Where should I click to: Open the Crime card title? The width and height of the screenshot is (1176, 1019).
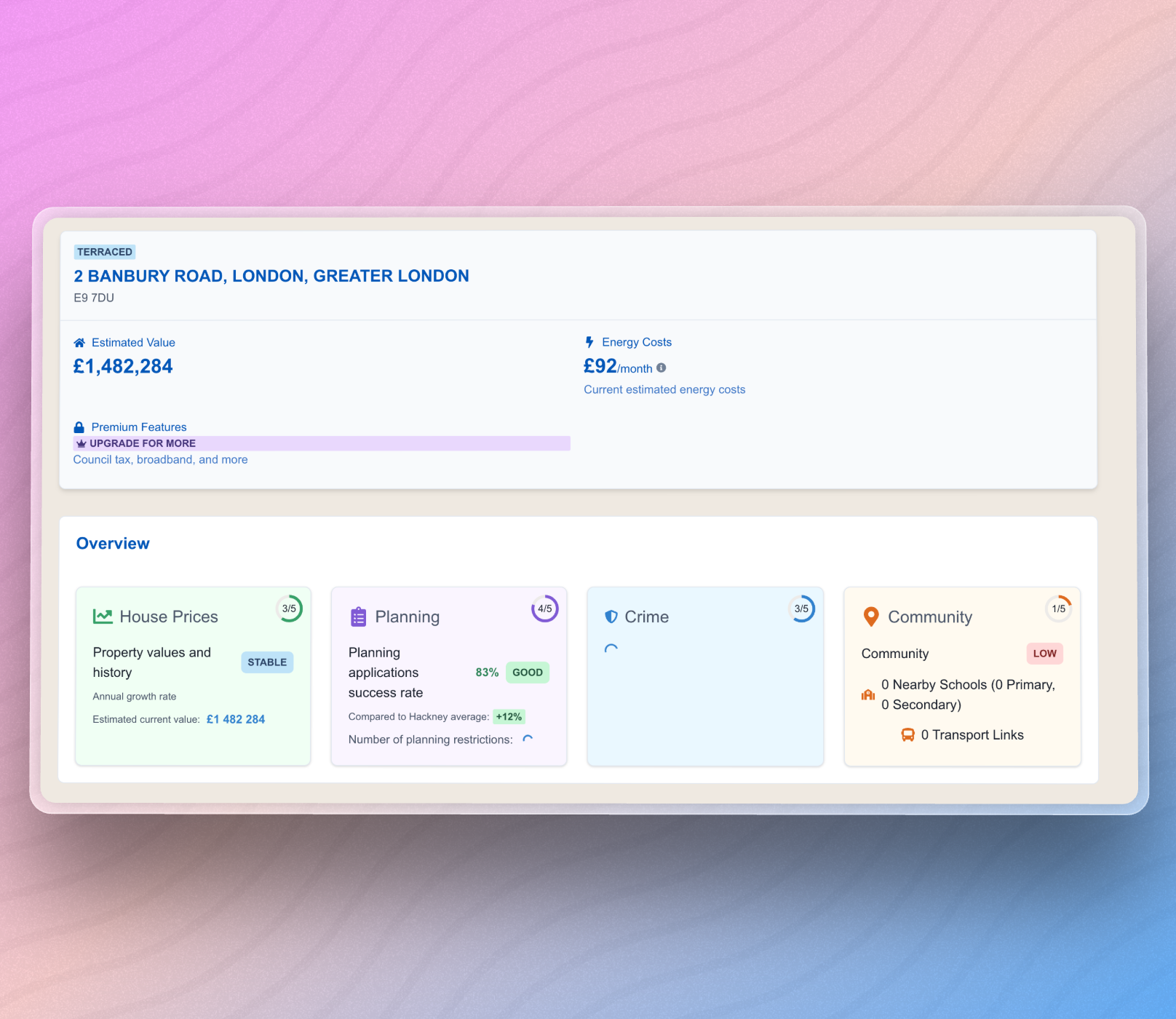[647, 616]
